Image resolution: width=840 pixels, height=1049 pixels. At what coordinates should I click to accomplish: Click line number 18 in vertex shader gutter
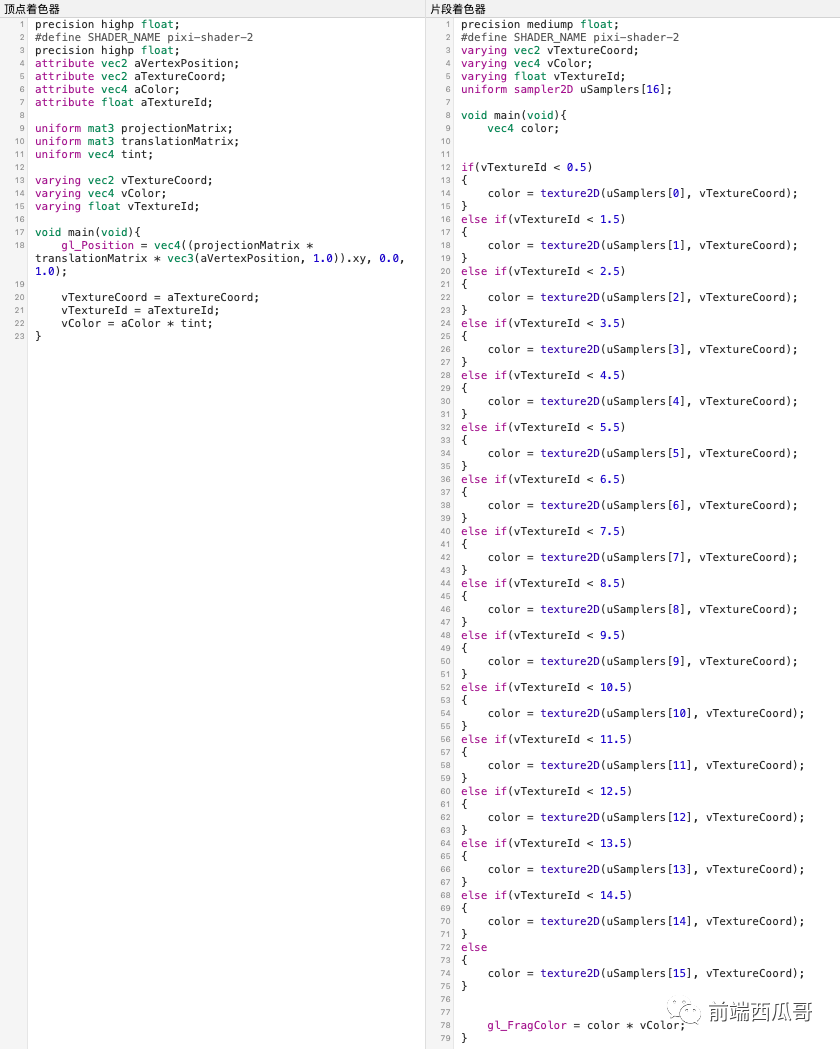[x=19, y=246]
